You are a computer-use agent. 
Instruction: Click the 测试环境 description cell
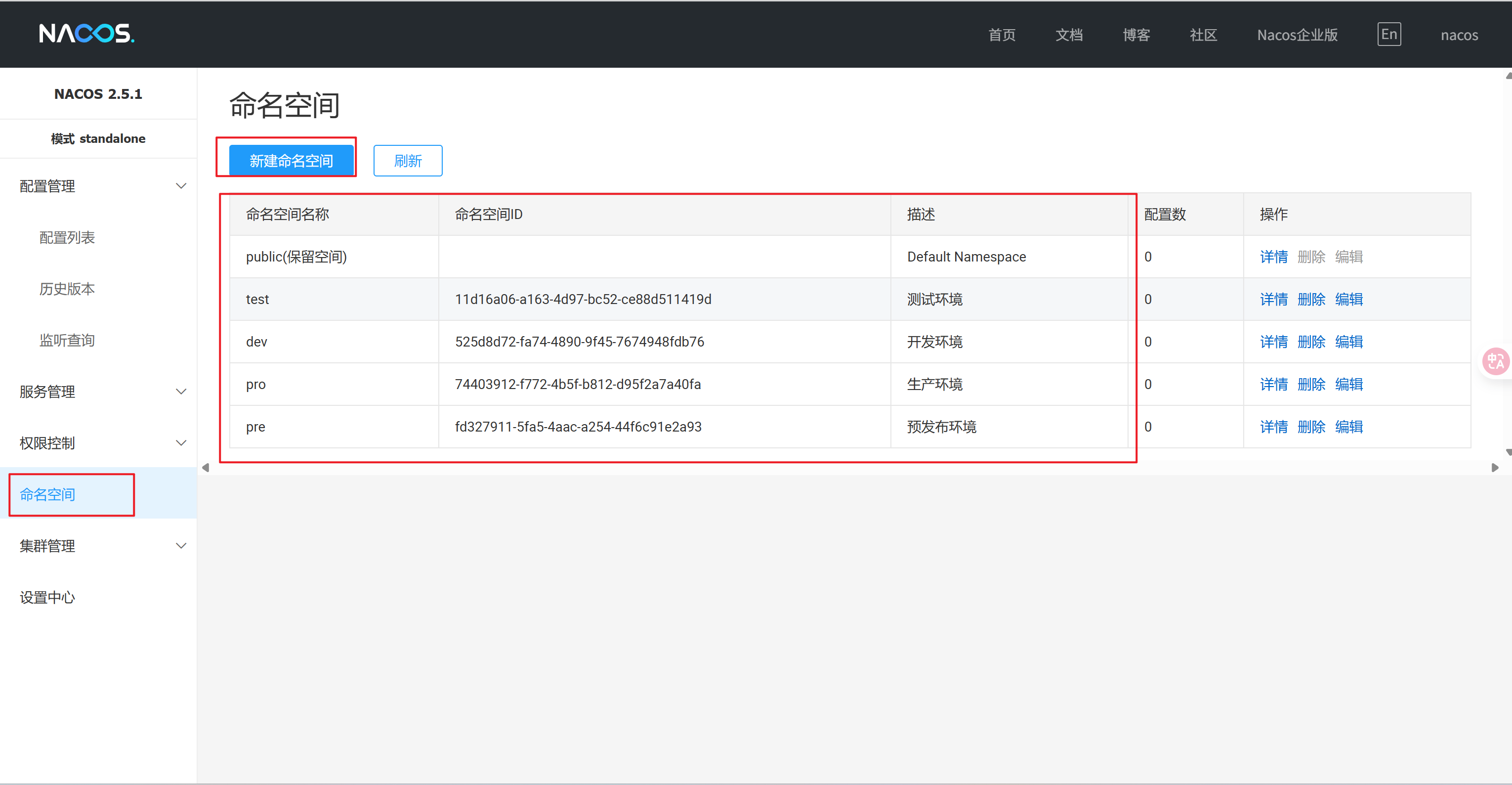click(1009, 299)
